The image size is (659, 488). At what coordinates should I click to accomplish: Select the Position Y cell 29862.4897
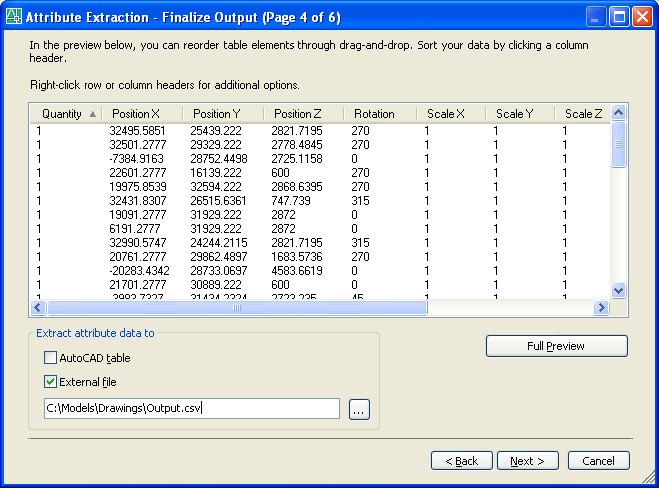[x=219, y=256]
